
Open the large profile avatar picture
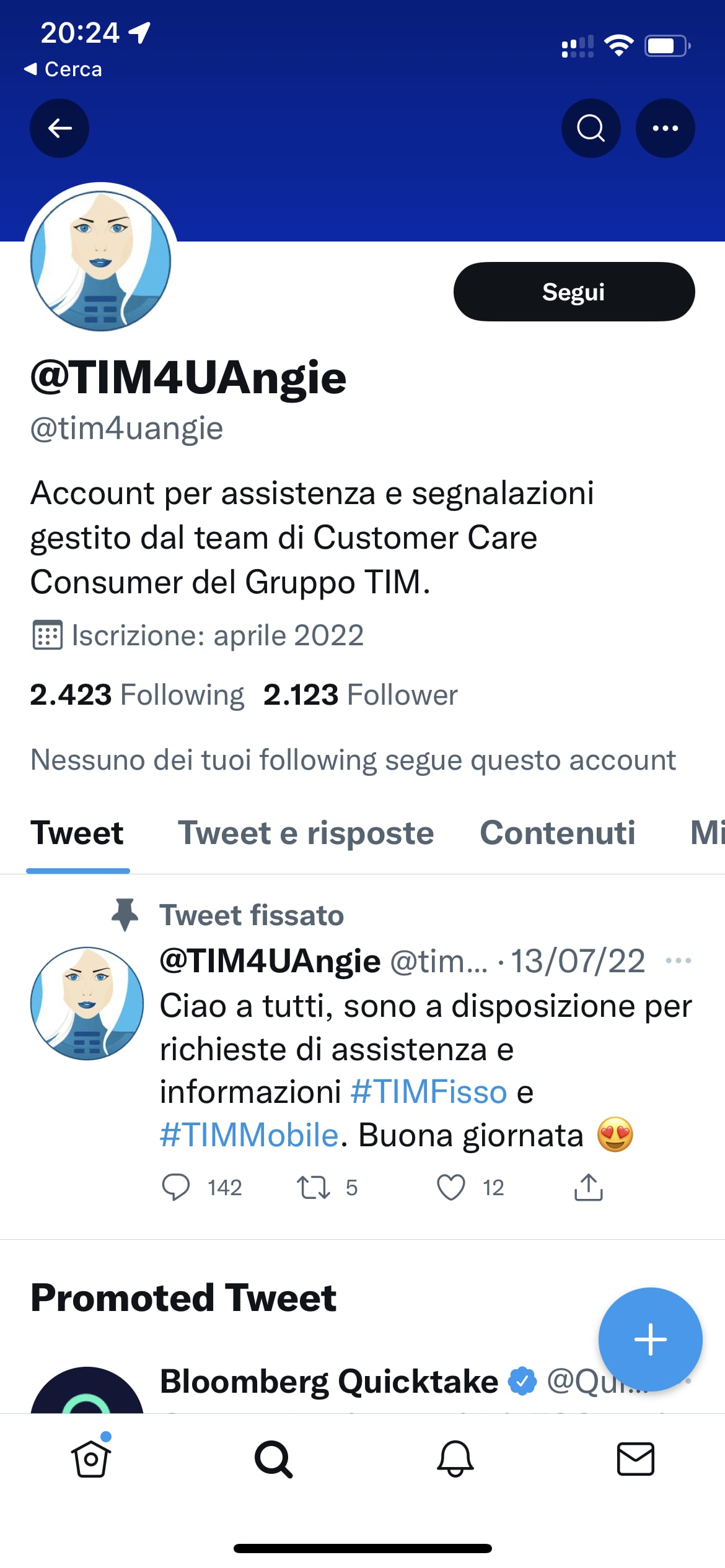point(100,260)
